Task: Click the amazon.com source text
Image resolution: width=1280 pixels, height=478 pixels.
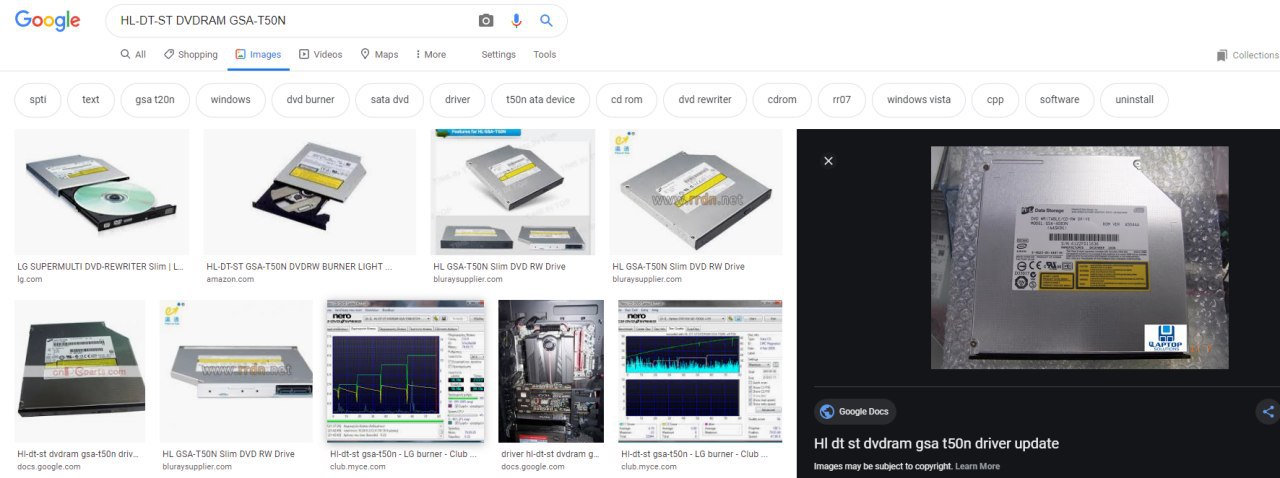Action: click(230, 279)
